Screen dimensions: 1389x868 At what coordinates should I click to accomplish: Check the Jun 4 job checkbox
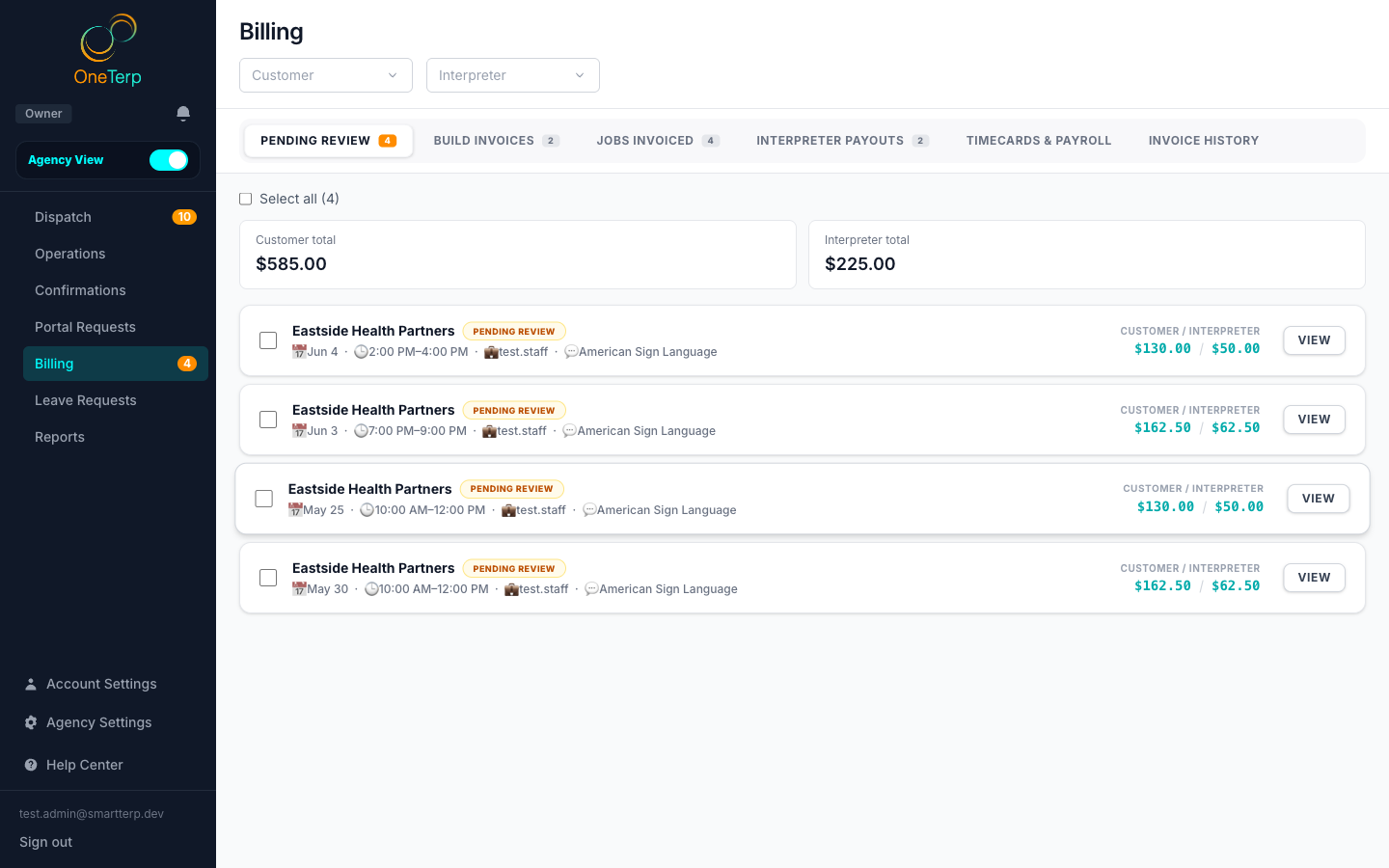click(x=268, y=340)
